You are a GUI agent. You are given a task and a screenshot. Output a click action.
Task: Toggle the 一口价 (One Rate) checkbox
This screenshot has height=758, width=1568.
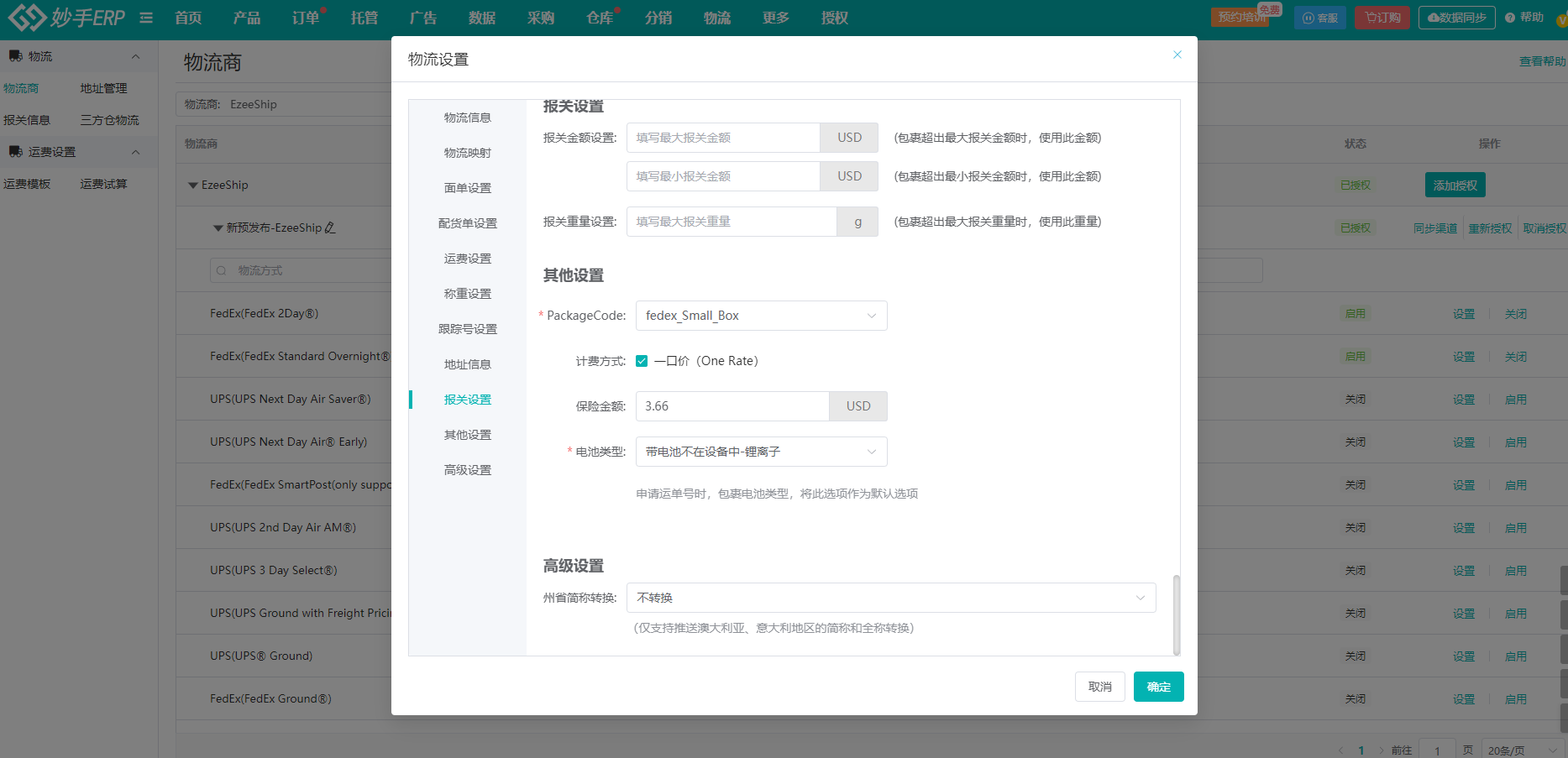[642, 361]
